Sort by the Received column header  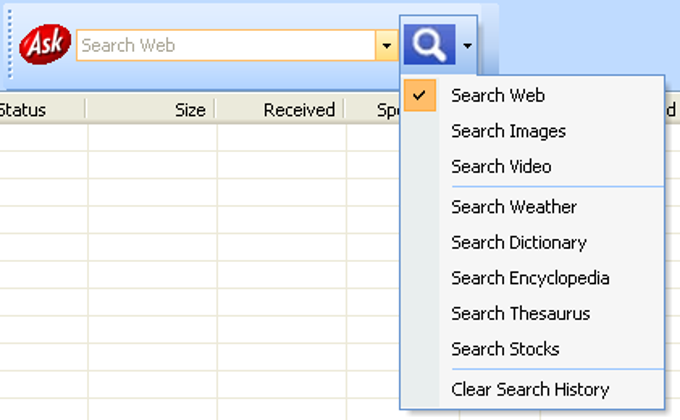[x=280, y=109]
